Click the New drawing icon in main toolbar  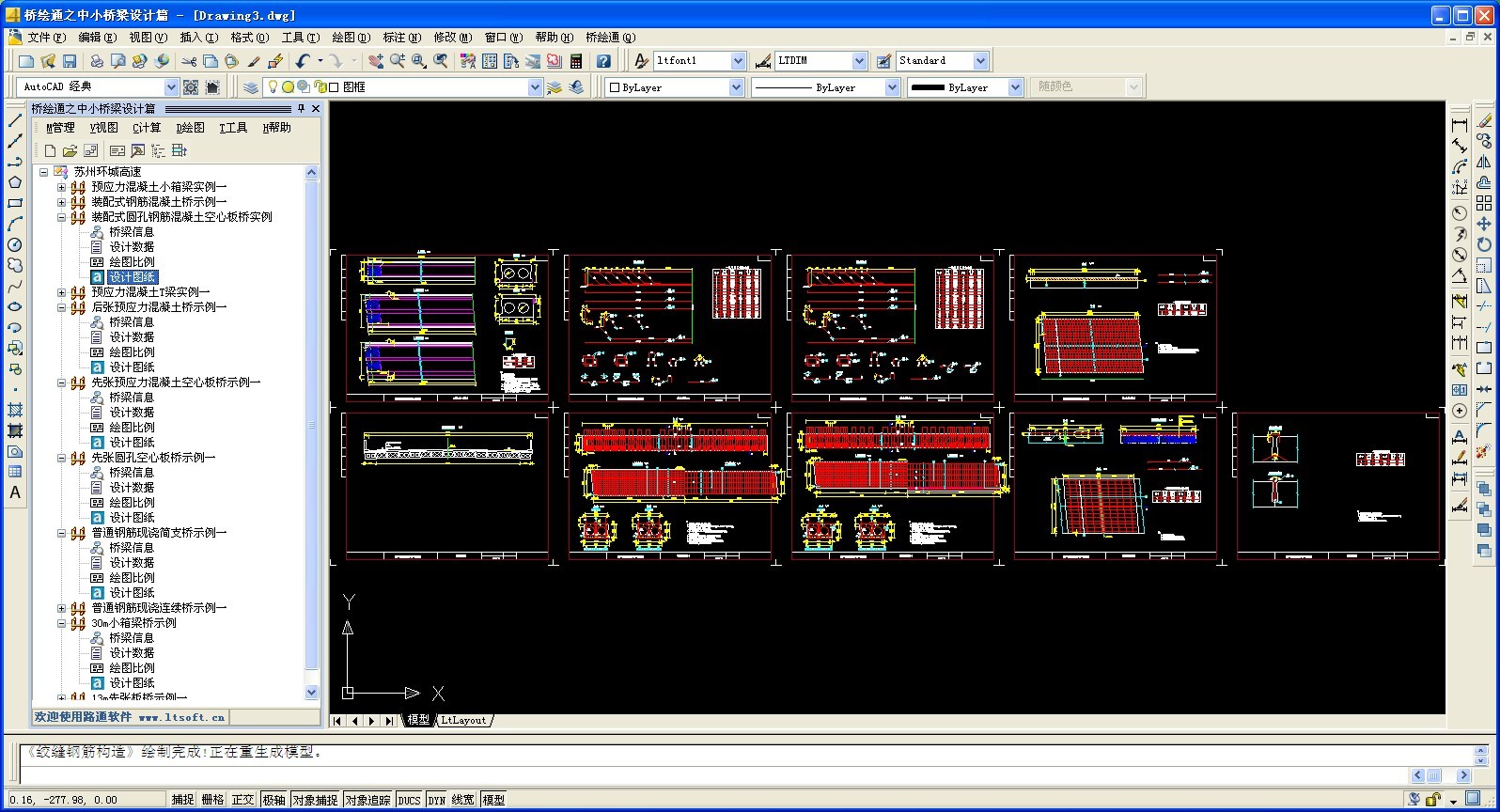pos(26,61)
